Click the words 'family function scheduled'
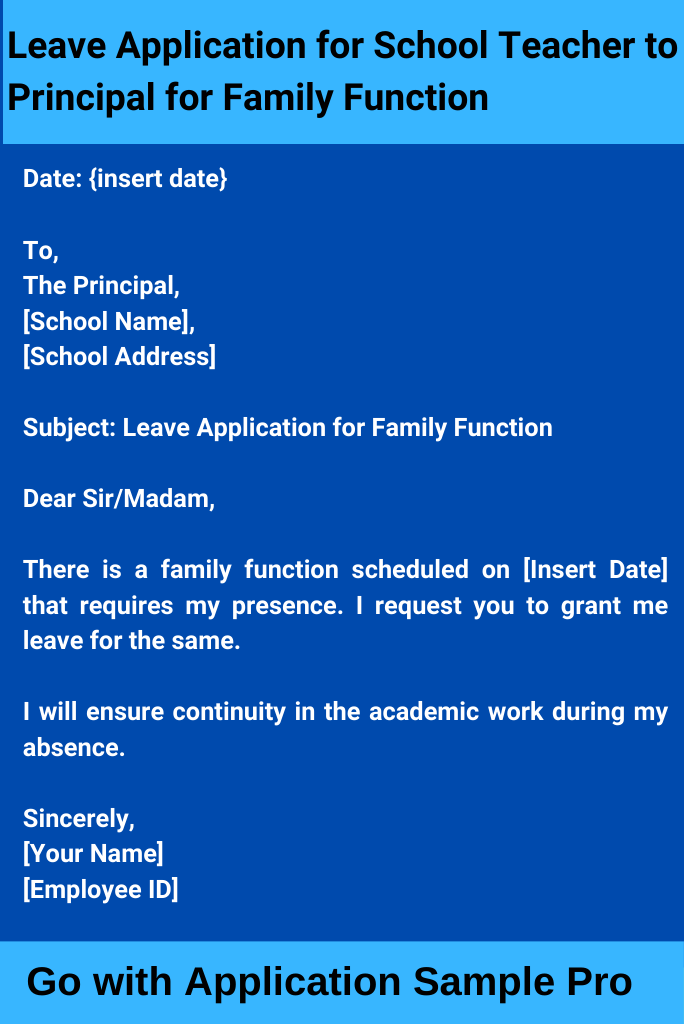 (x=315, y=570)
